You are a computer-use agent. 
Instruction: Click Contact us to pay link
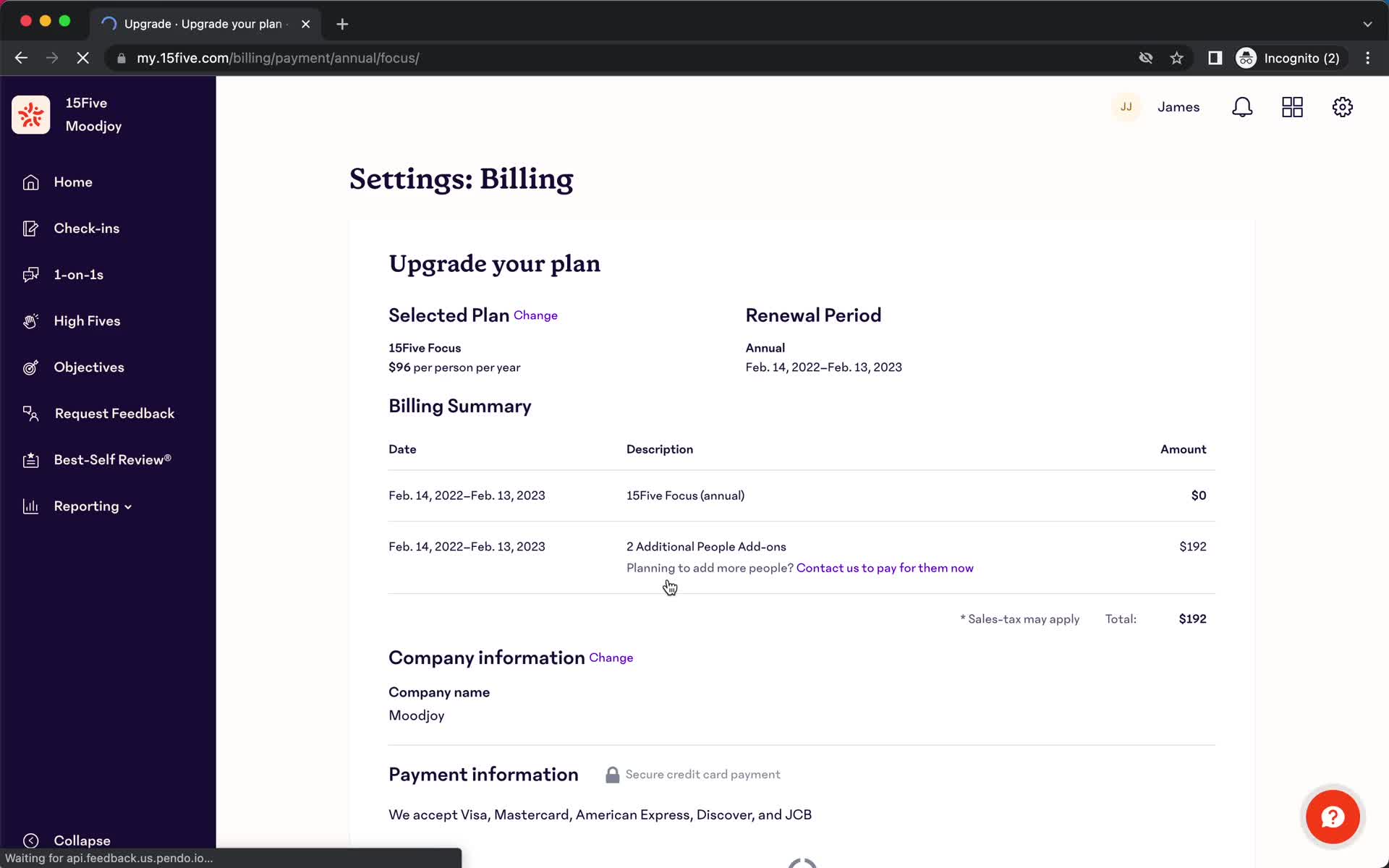tap(885, 567)
